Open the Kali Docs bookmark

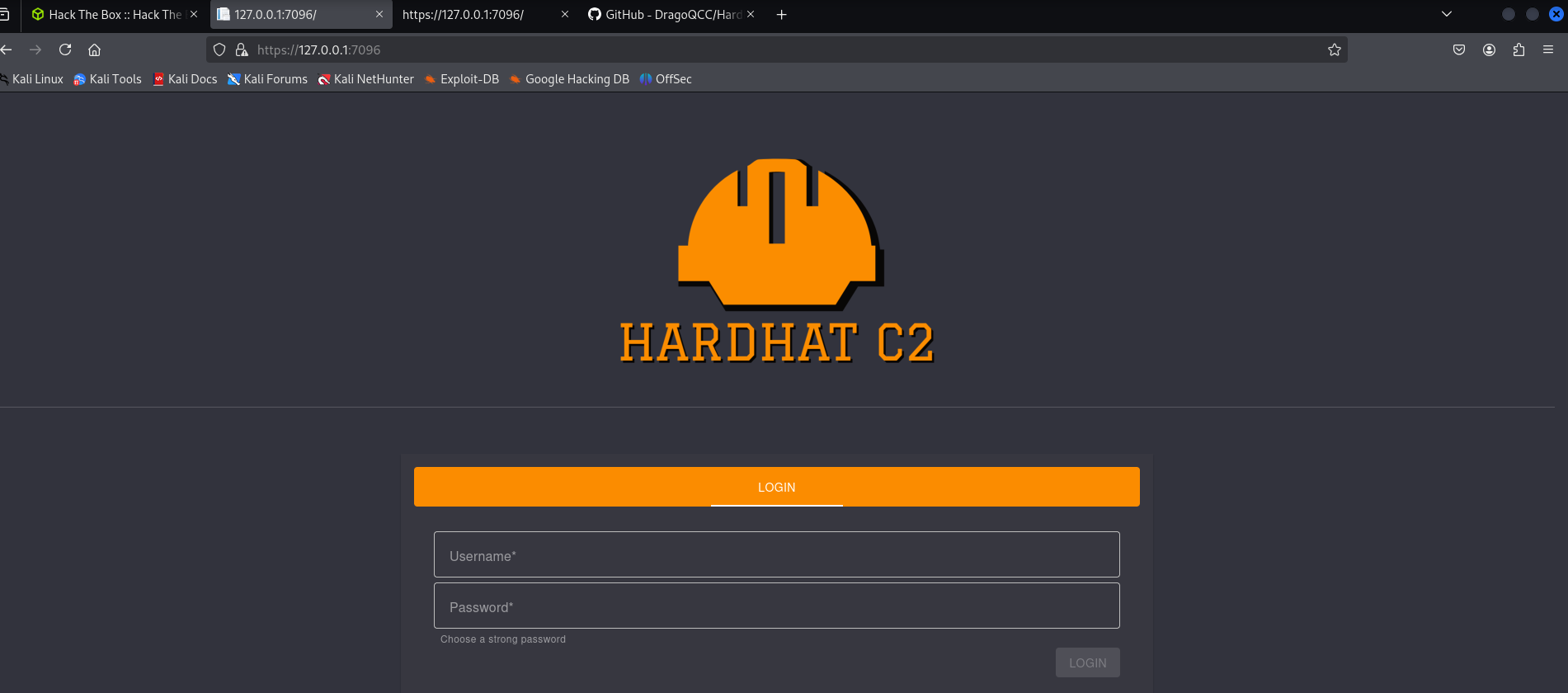click(185, 79)
